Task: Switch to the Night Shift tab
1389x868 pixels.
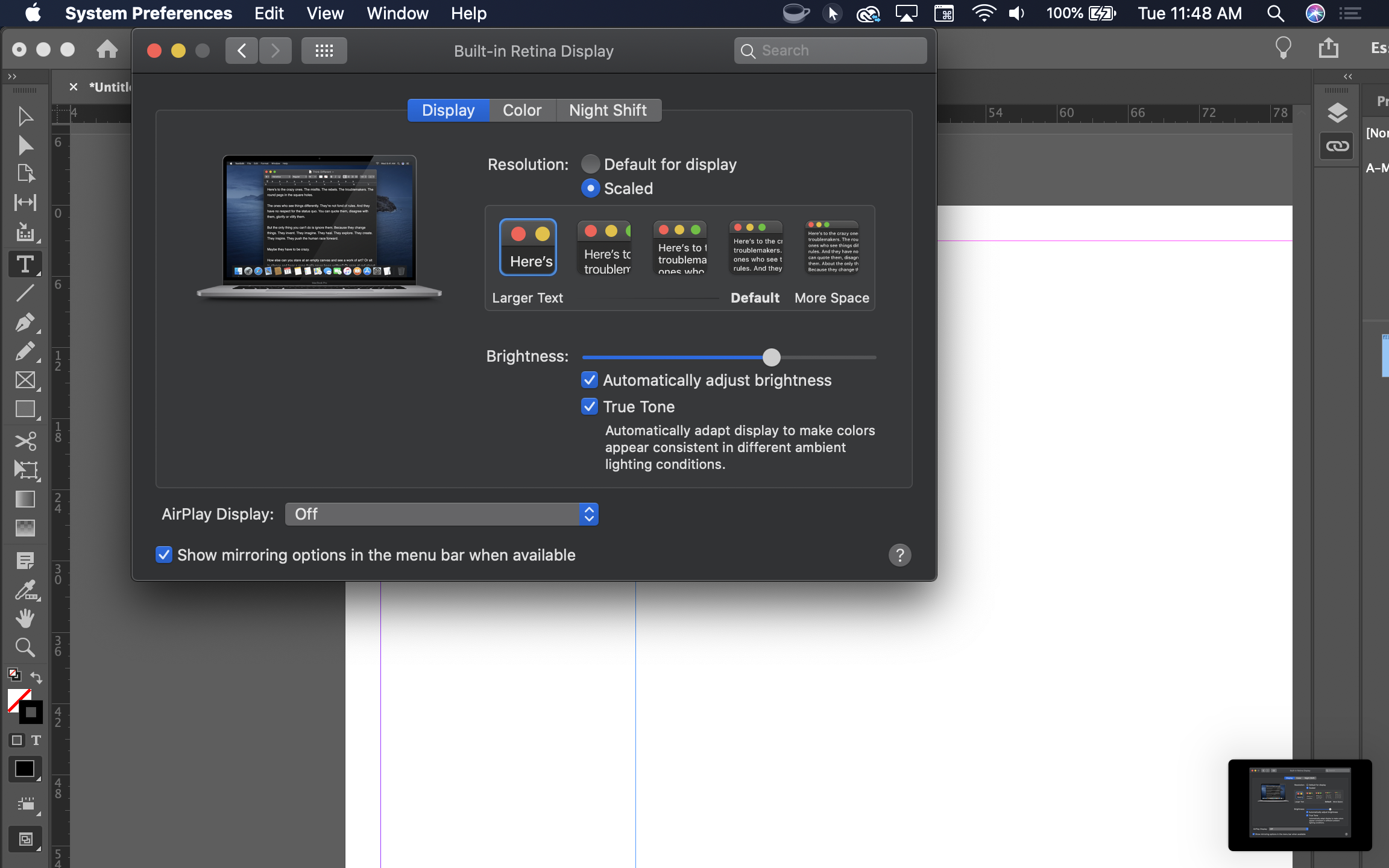Action: coord(608,110)
